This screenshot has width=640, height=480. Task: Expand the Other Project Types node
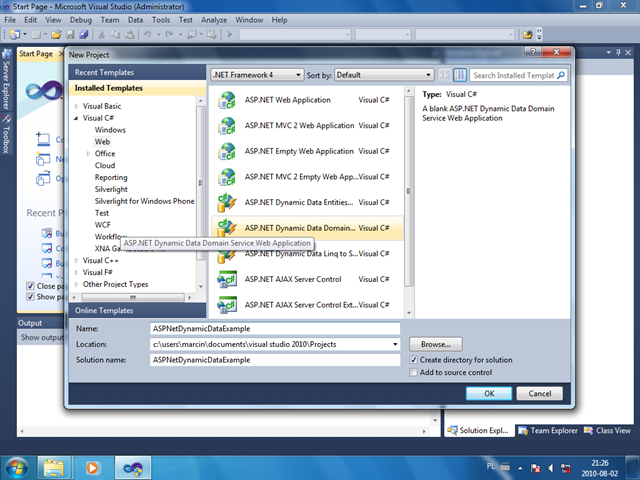pyautogui.click(x=76, y=284)
